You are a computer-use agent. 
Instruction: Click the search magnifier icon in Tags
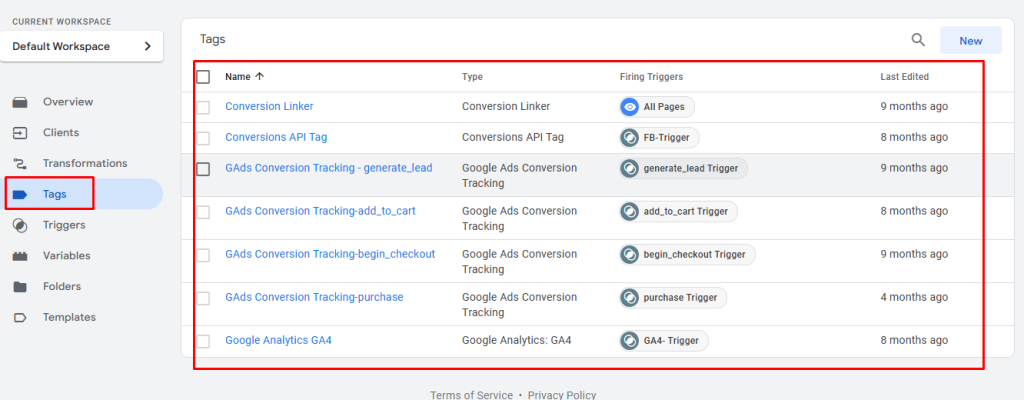[918, 40]
